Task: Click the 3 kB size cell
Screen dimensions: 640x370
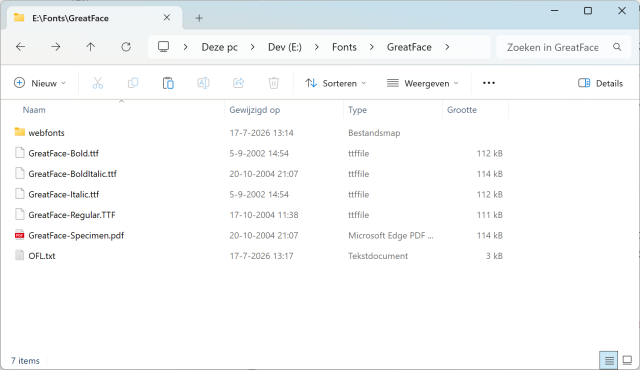Action: pyautogui.click(x=494, y=256)
